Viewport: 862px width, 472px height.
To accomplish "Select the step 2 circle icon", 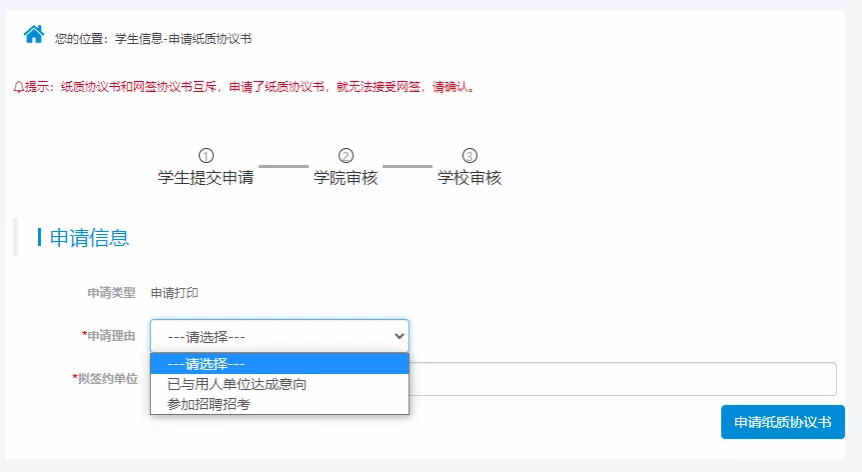I will coord(346,155).
